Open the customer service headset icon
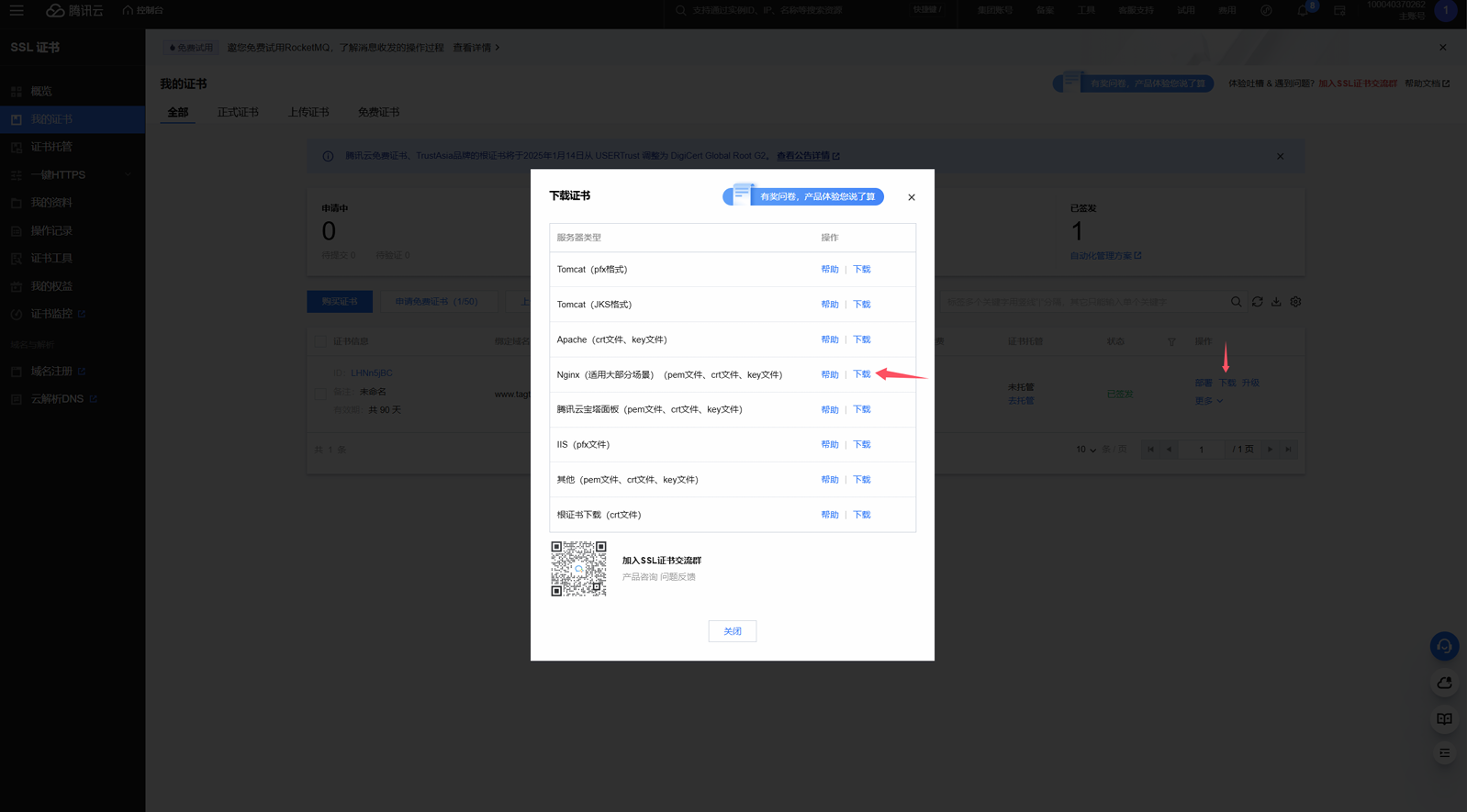This screenshot has width=1467, height=812. 1444,646
